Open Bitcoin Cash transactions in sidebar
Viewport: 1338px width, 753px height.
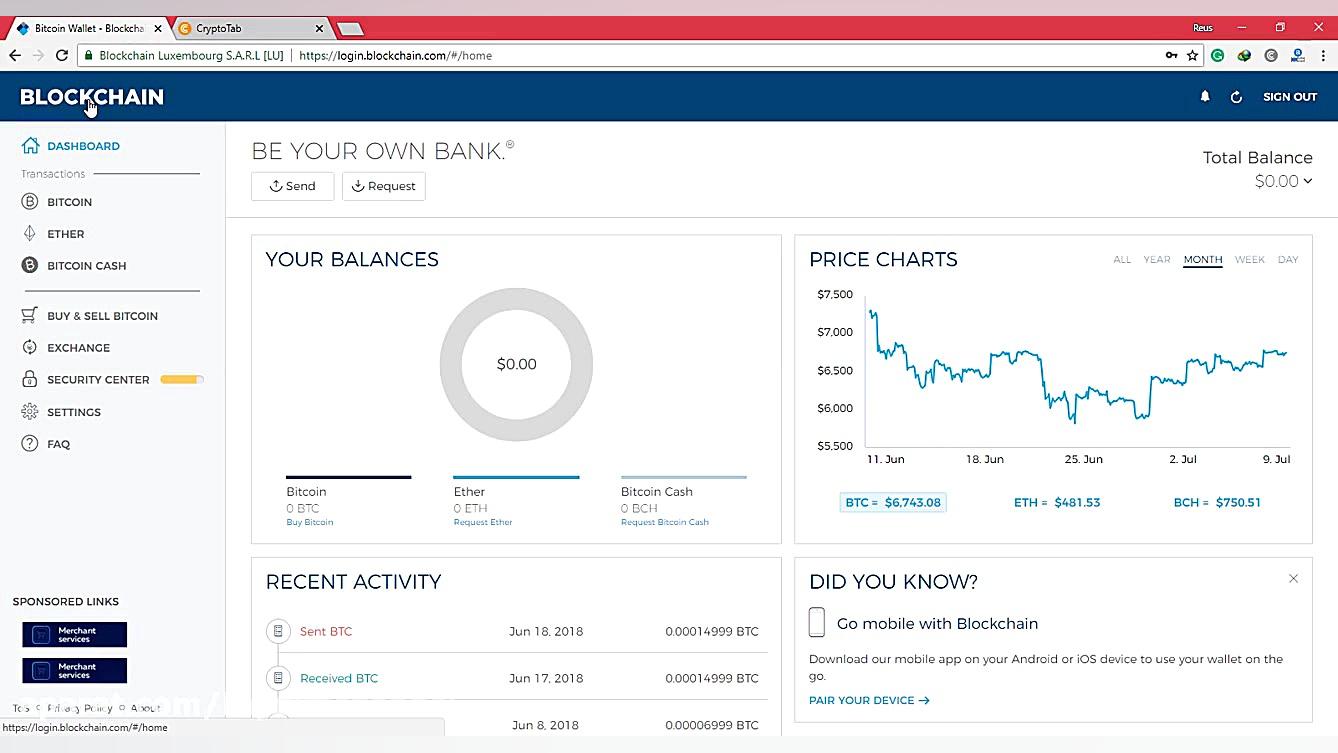click(x=86, y=266)
